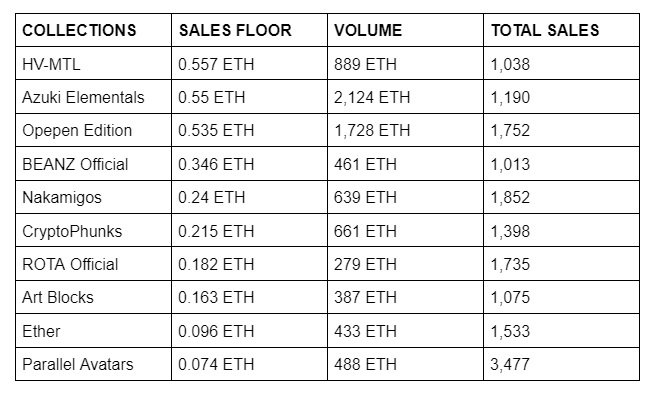The width and height of the screenshot is (661, 401).
Task: Select the 1,852 total sales value
Action: 510,198
